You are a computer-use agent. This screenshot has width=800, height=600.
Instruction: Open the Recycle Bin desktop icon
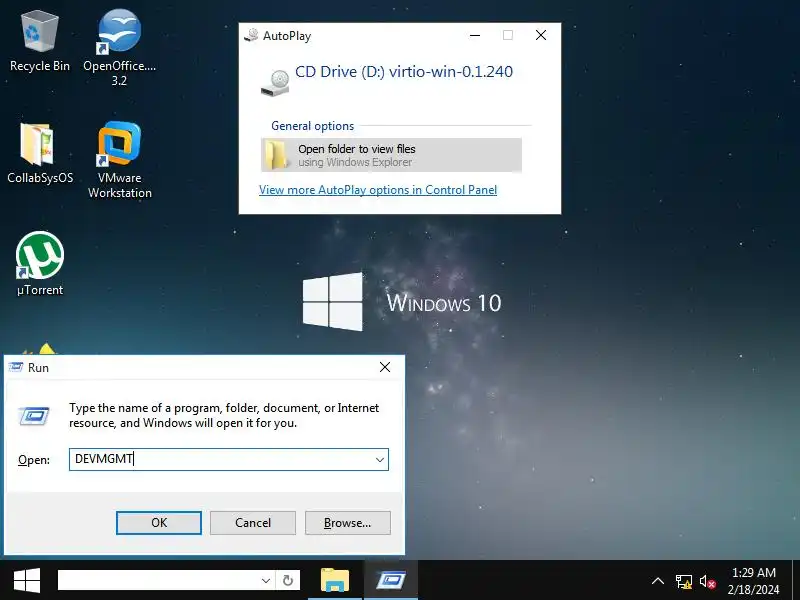click(39, 42)
